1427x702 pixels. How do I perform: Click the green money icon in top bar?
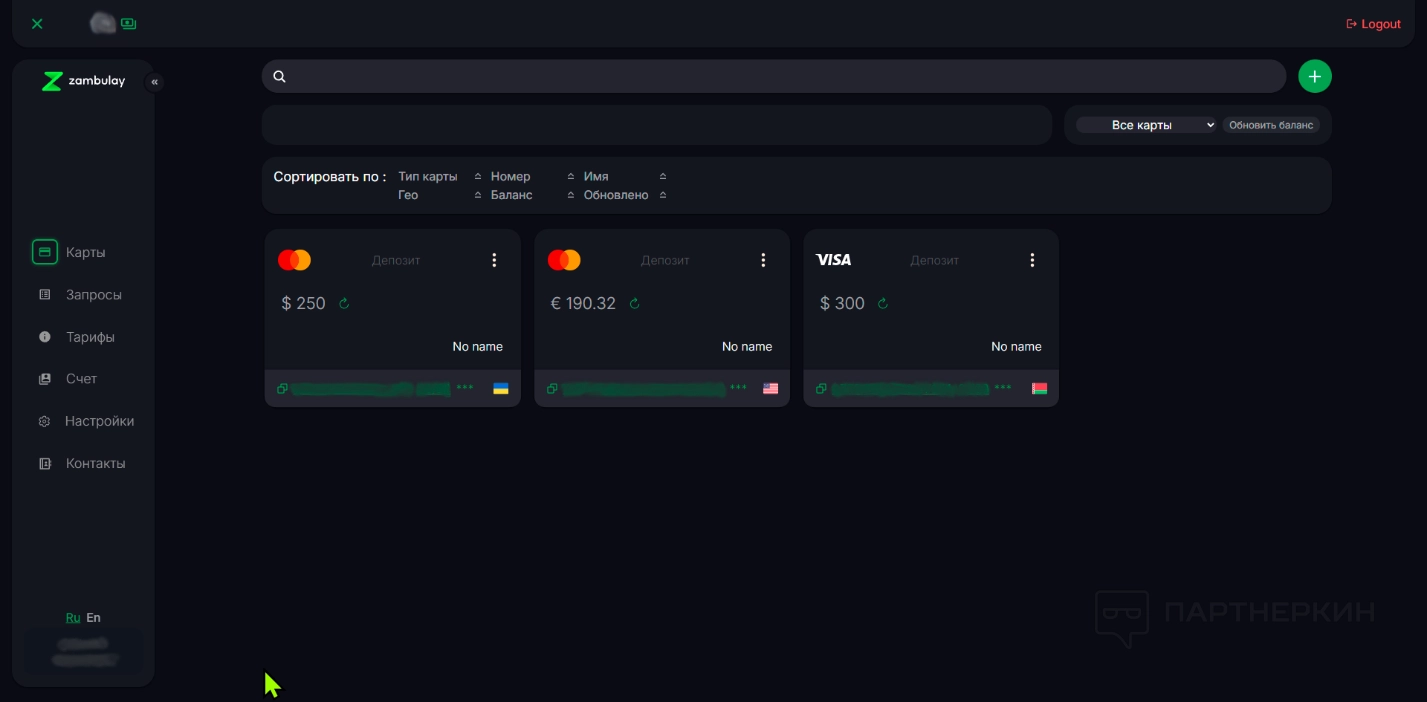click(128, 23)
